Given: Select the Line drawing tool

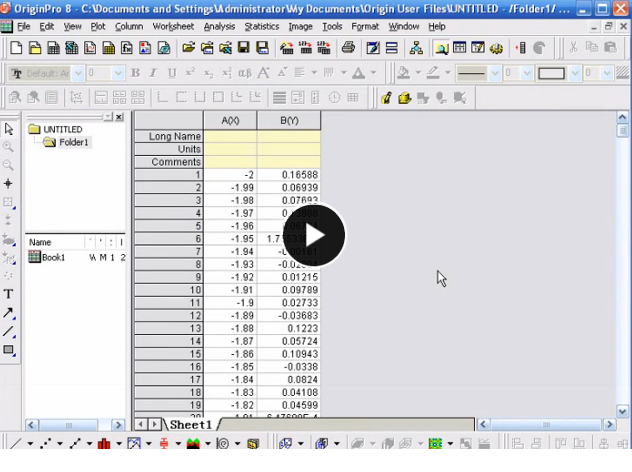Looking at the screenshot, I should 8,331.
